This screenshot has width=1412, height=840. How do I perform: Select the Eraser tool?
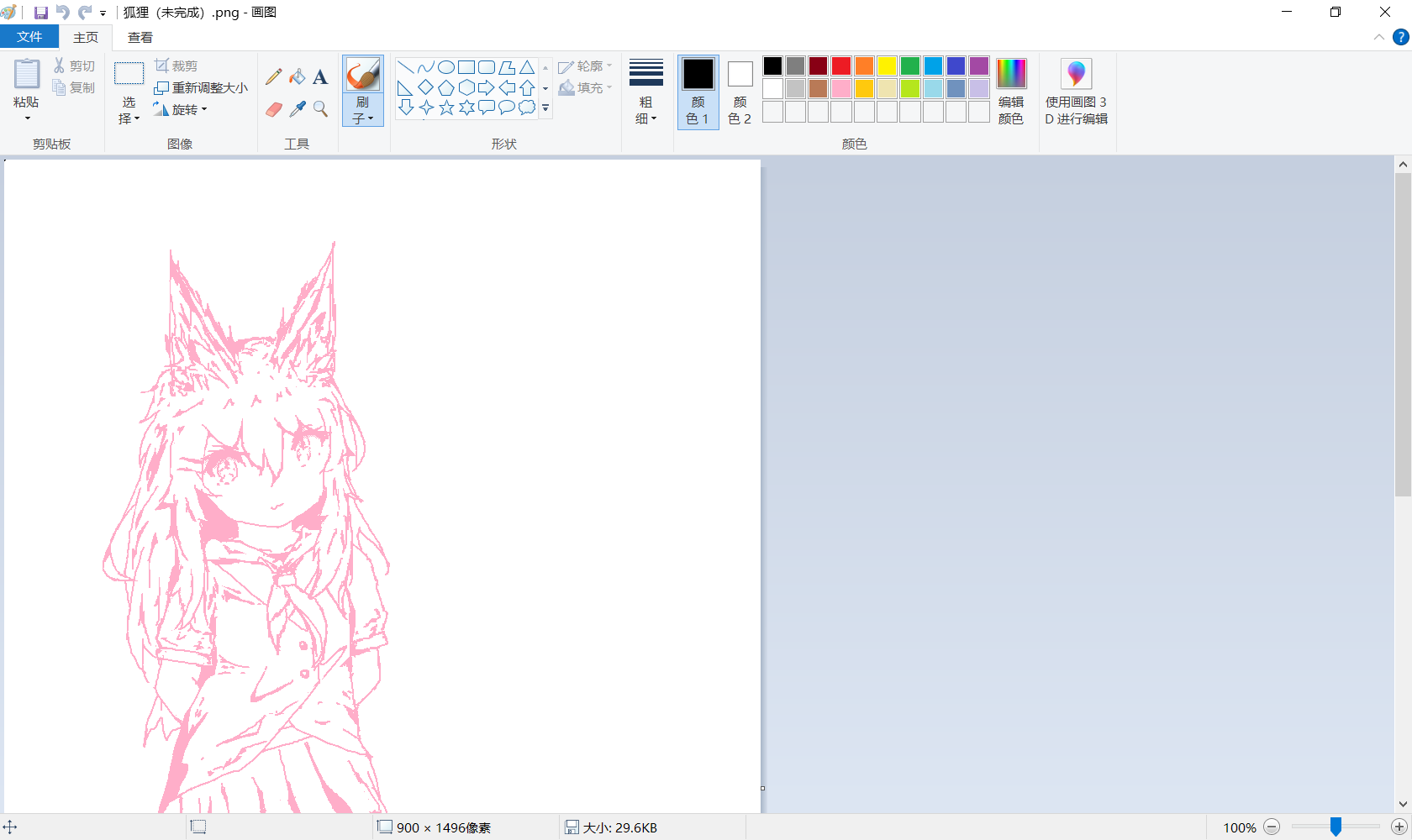click(x=273, y=109)
